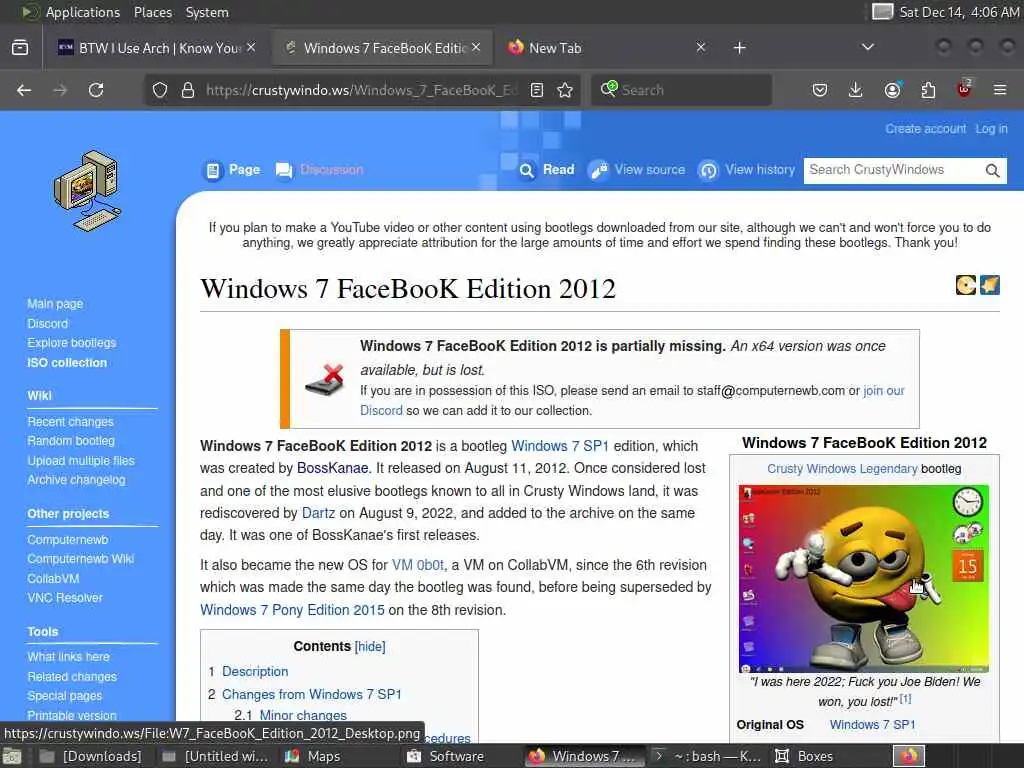
Task: Focus the Firefox Search box
Action: pos(681,90)
